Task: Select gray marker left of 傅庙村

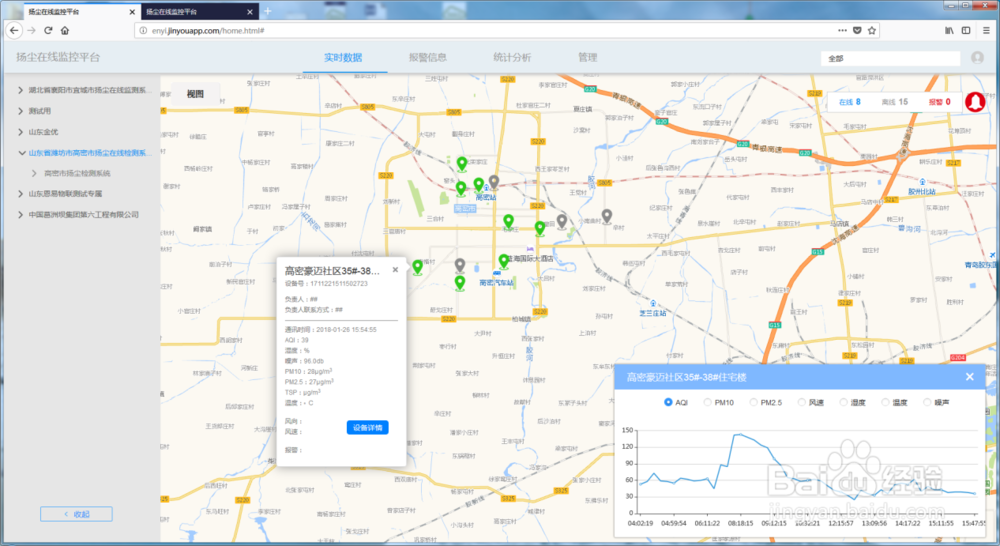Action: pyautogui.click(x=562, y=221)
